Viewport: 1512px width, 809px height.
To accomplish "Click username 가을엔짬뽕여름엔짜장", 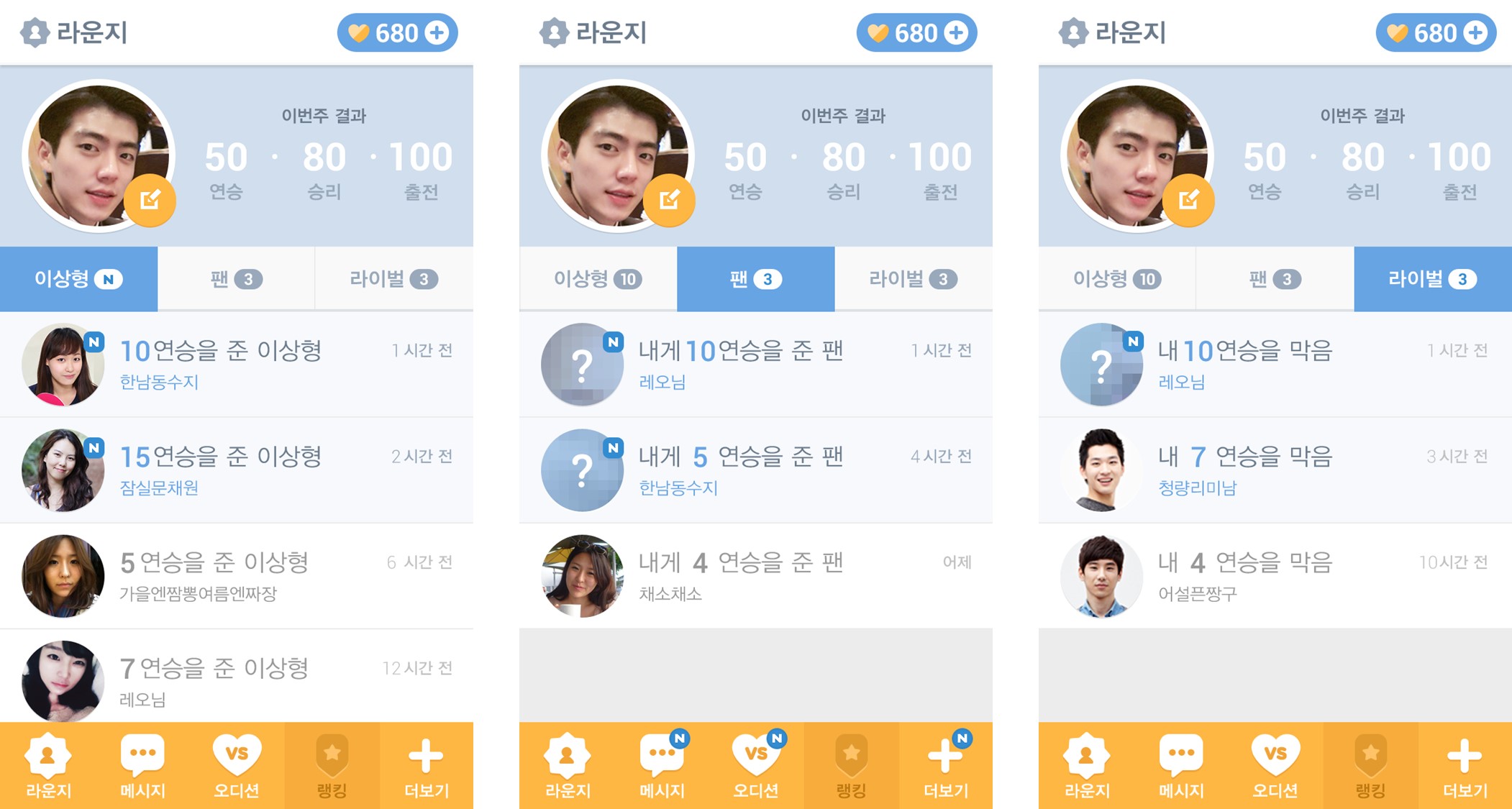I will pyautogui.click(x=198, y=594).
